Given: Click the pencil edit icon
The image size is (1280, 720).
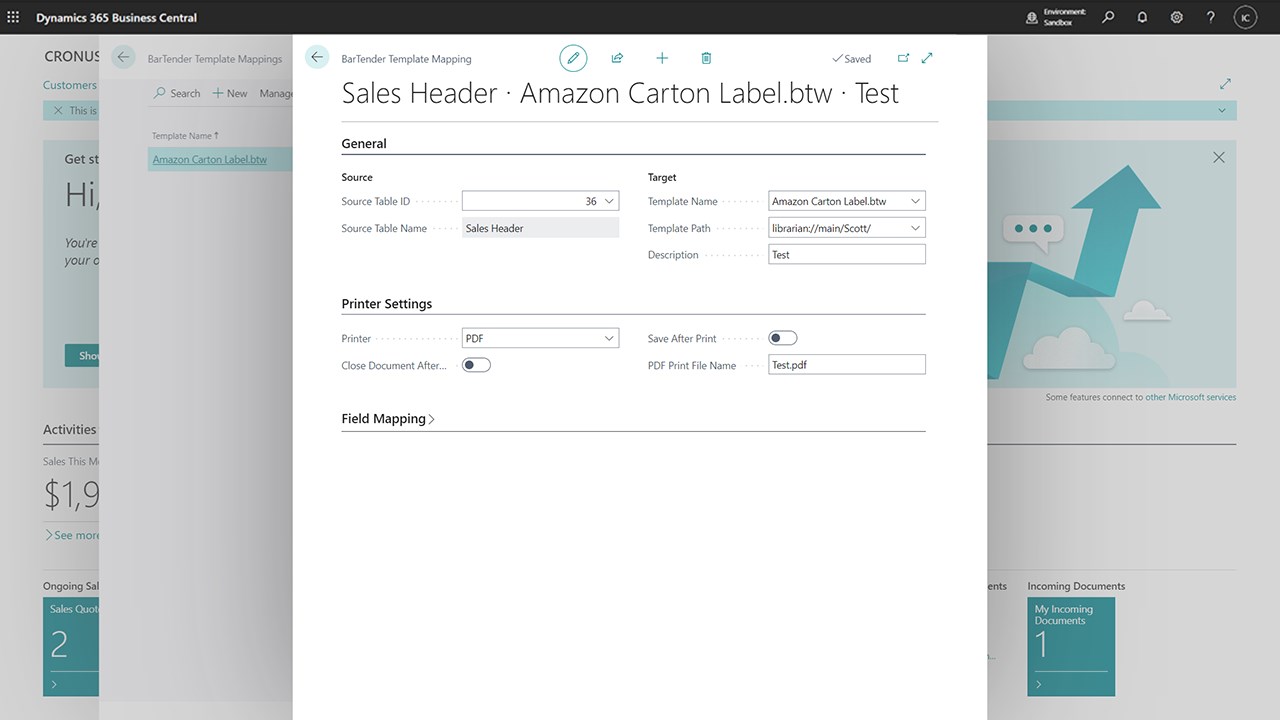Looking at the screenshot, I should pyautogui.click(x=573, y=58).
